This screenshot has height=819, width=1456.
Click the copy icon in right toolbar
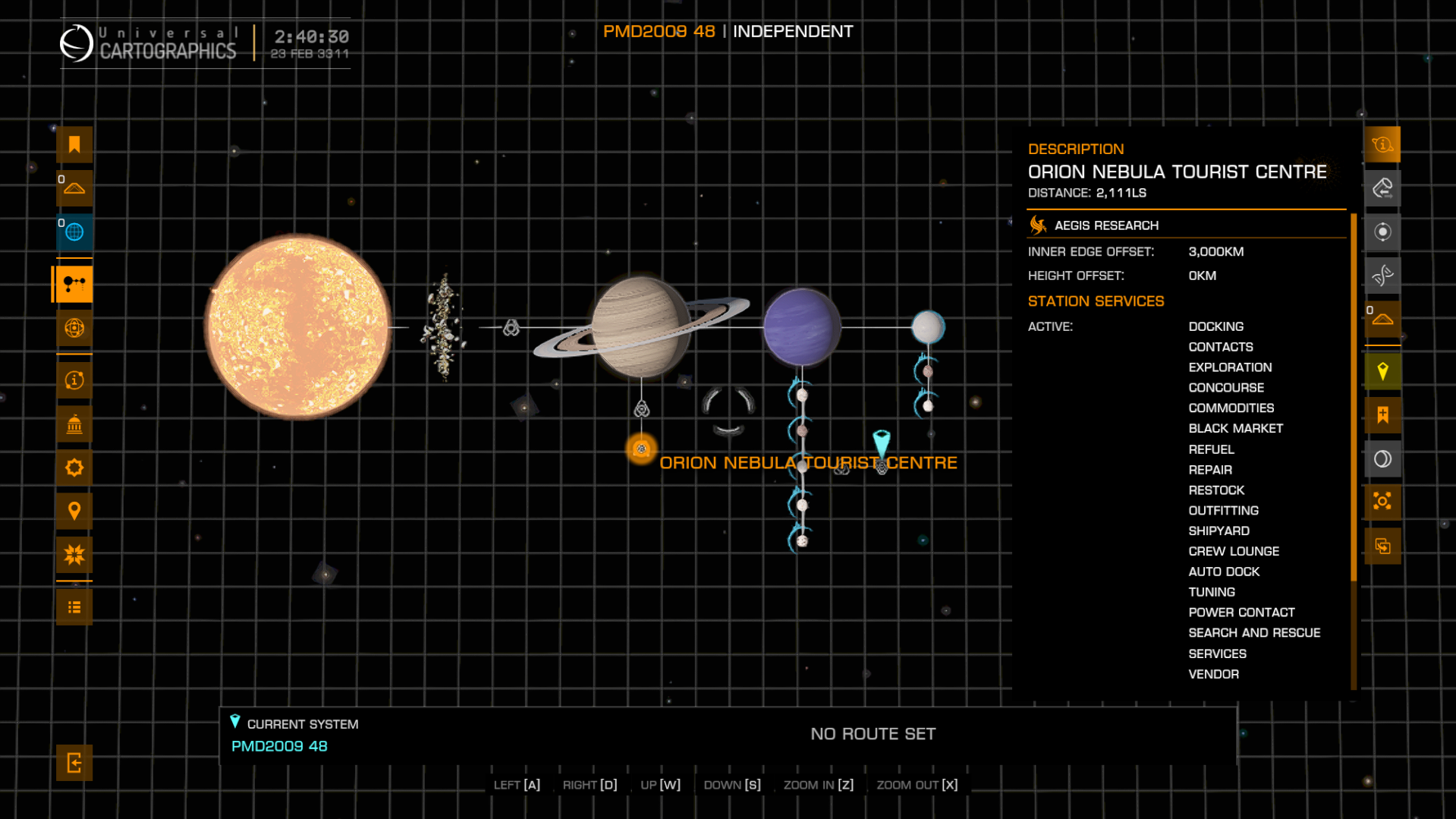point(1382,546)
